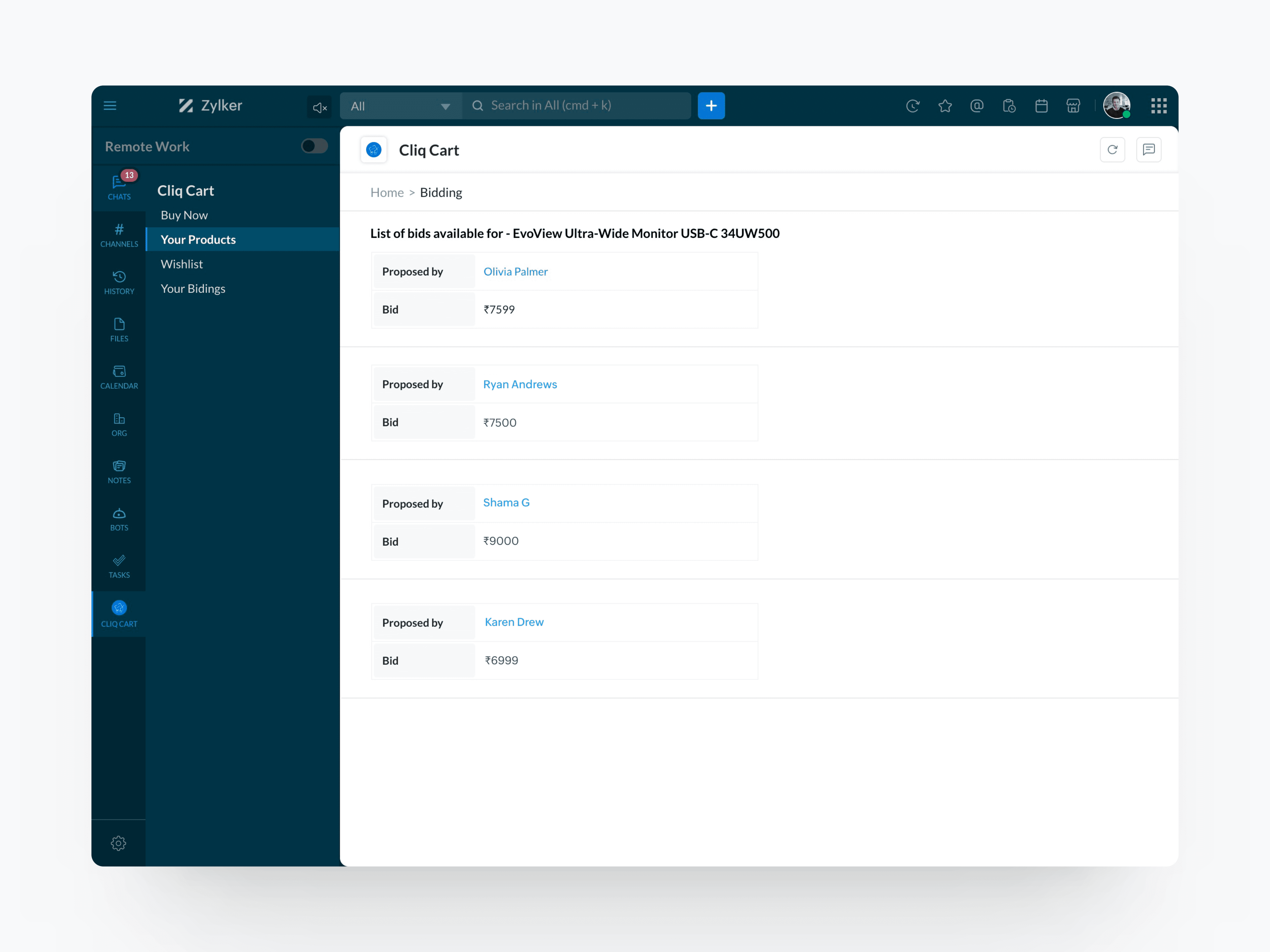Click the Cliq Cart sidebar icon
The width and height of the screenshot is (1270, 952).
[x=119, y=614]
